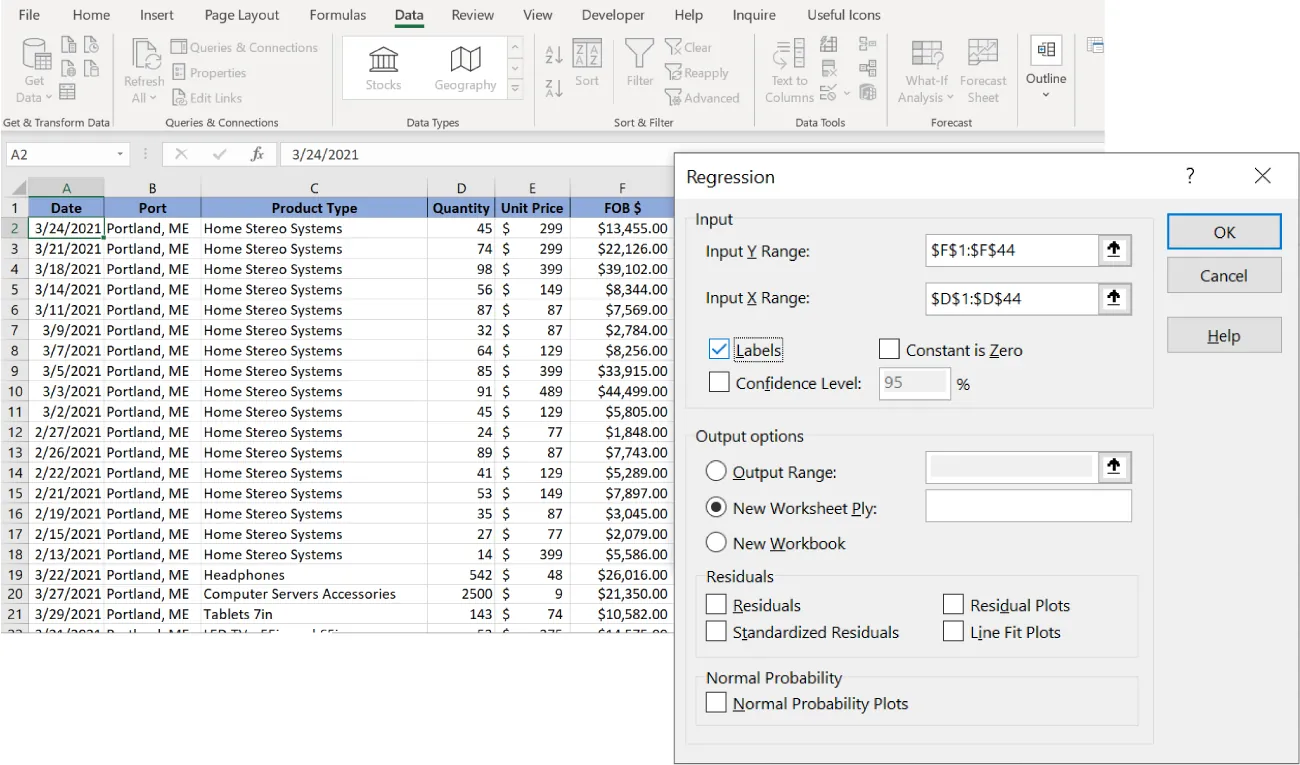Select the Geography data type

(x=464, y=66)
